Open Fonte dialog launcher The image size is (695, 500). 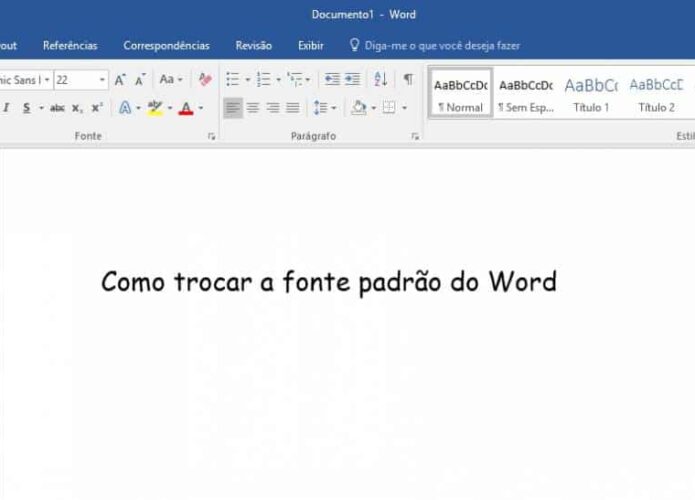211,137
